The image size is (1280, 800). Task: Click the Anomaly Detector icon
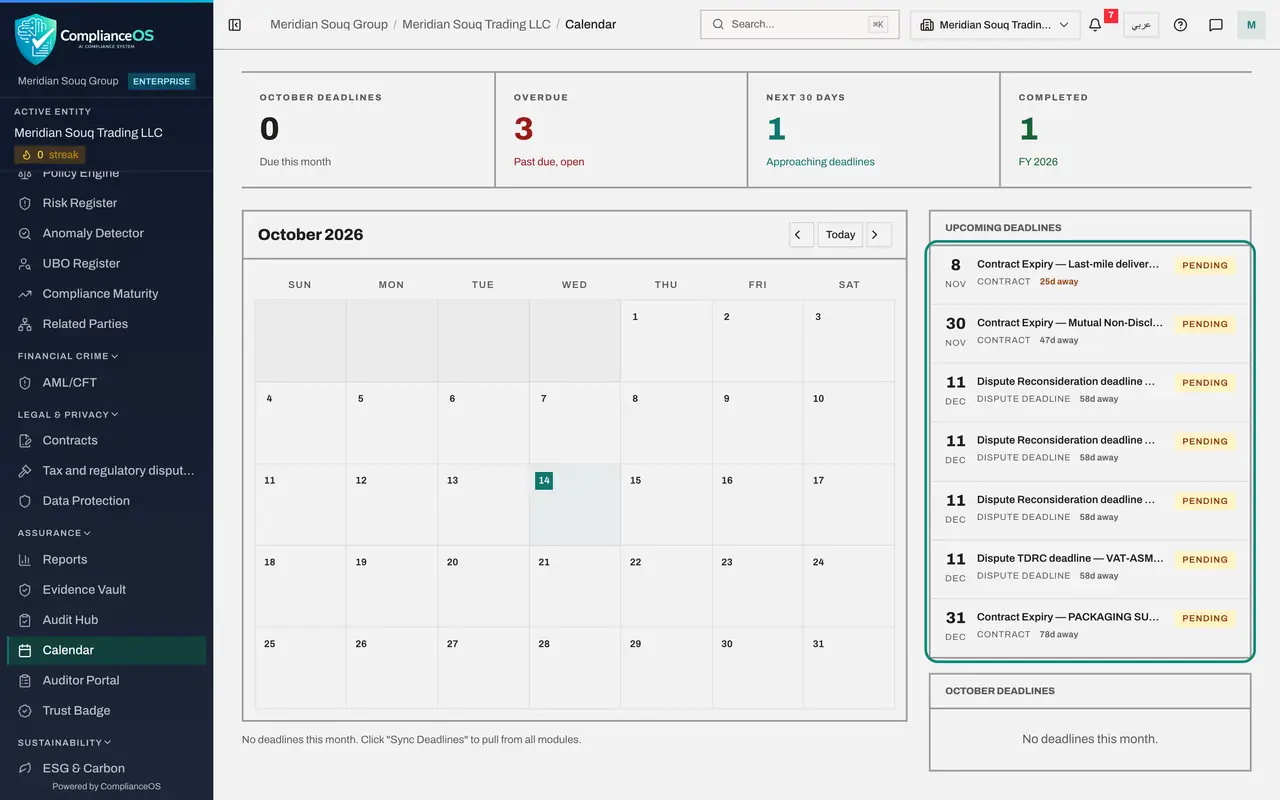pos(25,233)
